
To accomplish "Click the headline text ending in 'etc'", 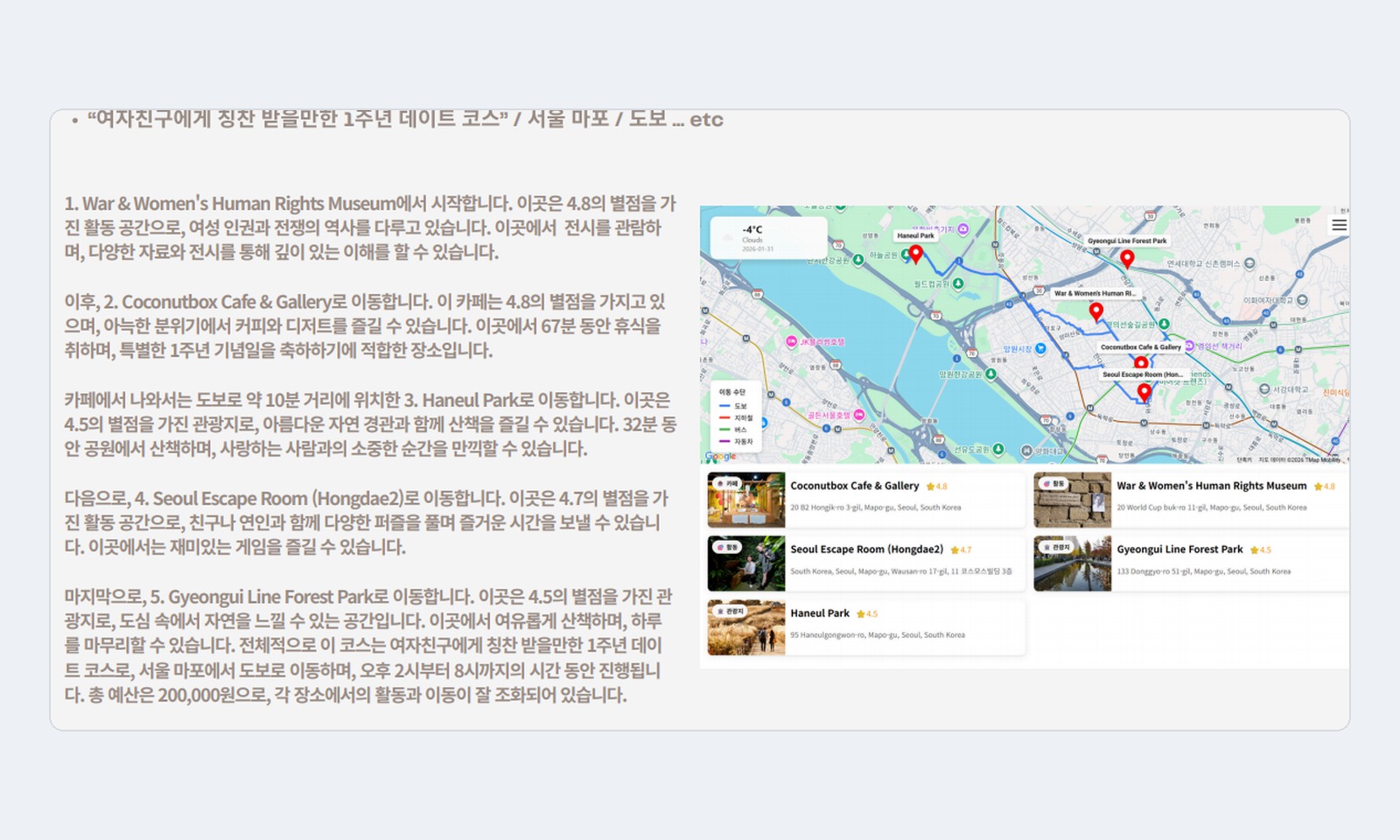I will coord(404,119).
